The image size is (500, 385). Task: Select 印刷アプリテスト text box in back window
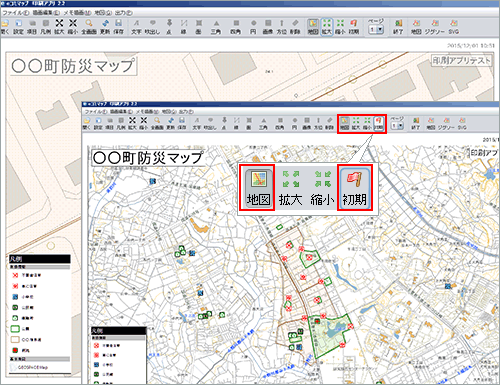coord(462,61)
